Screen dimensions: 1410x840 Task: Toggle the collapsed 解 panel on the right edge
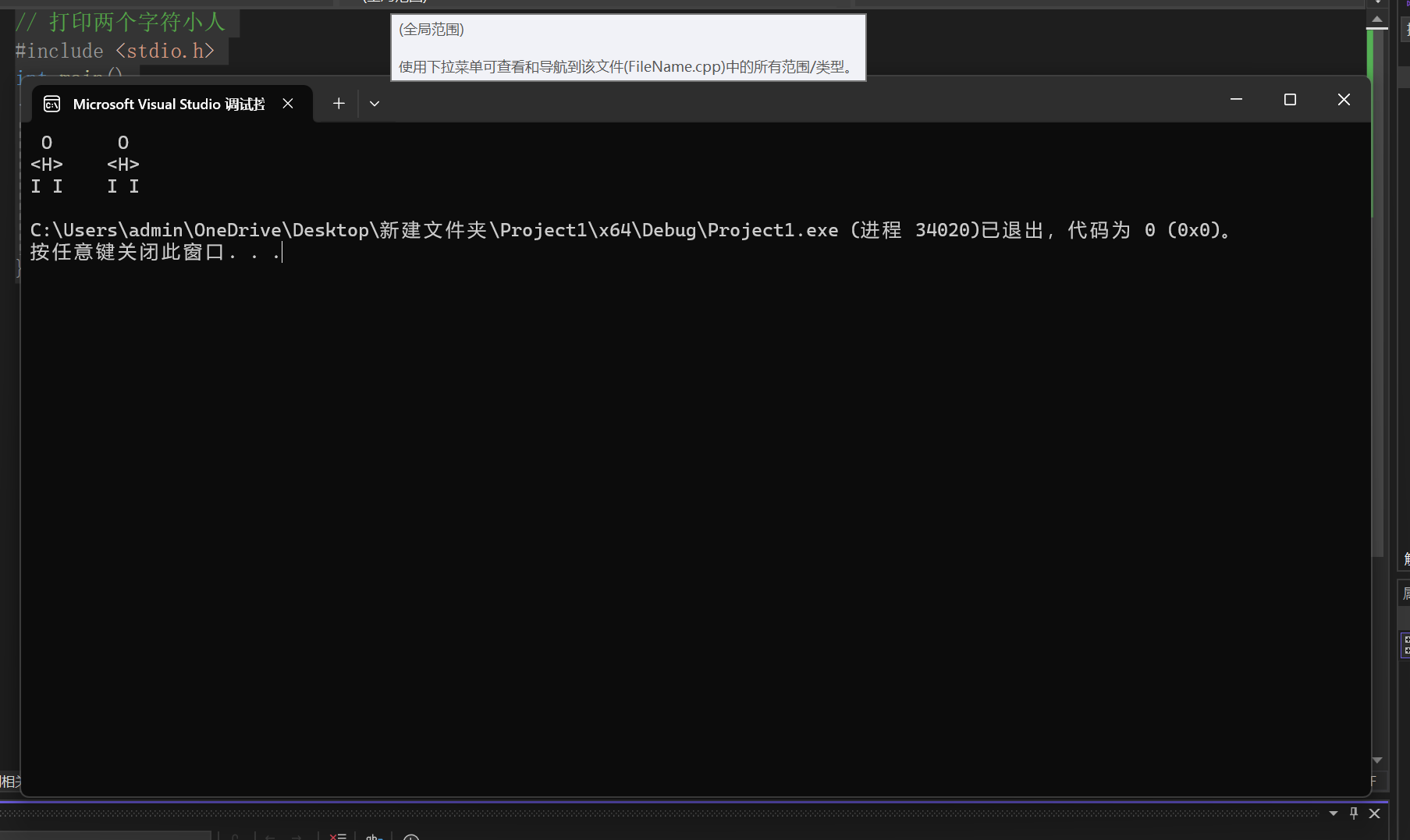point(1405,559)
